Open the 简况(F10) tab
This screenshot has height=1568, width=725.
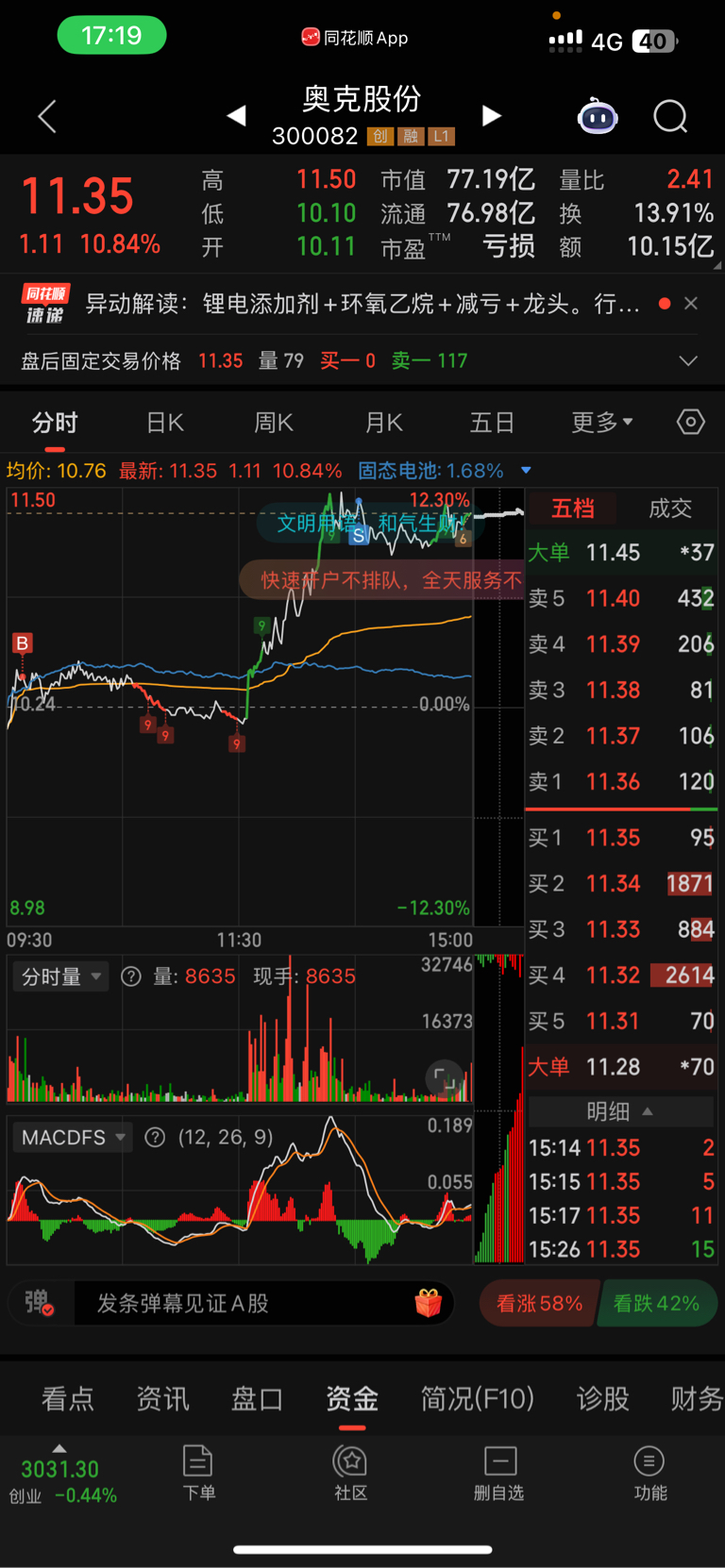(x=478, y=1398)
